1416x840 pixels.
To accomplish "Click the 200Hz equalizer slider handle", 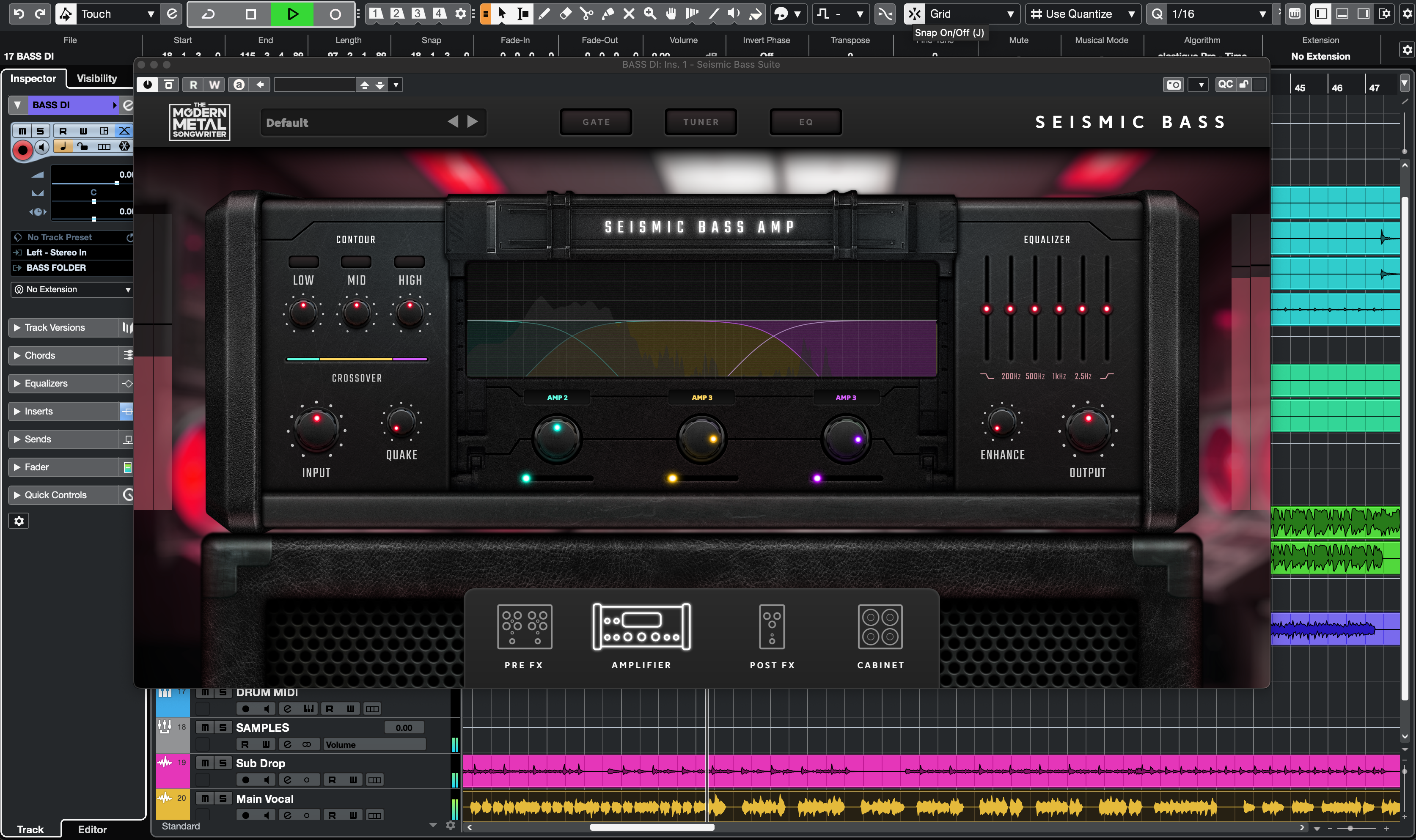I will tap(1010, 309).
